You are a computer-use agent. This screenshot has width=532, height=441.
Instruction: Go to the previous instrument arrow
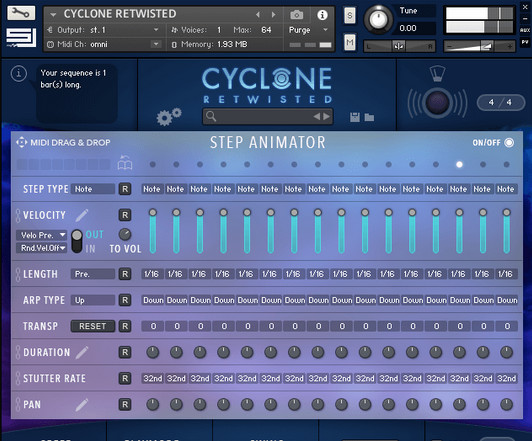pos(258,15)
